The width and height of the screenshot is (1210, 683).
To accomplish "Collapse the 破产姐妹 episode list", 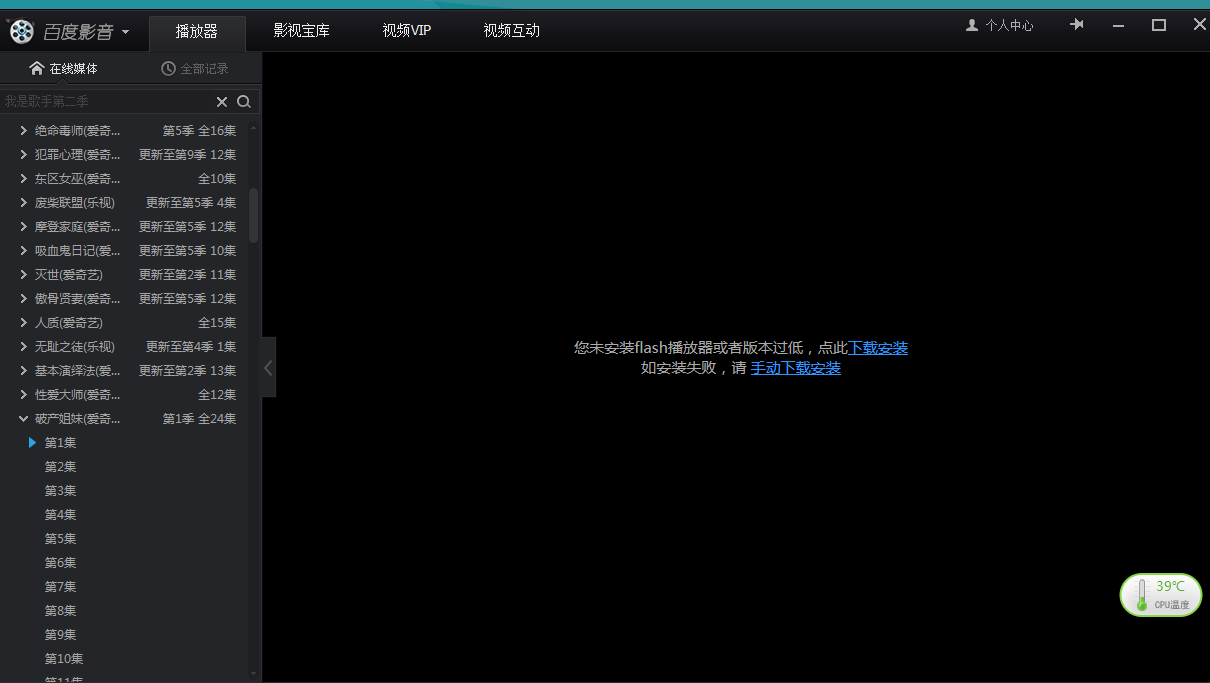I will point(23,418).
